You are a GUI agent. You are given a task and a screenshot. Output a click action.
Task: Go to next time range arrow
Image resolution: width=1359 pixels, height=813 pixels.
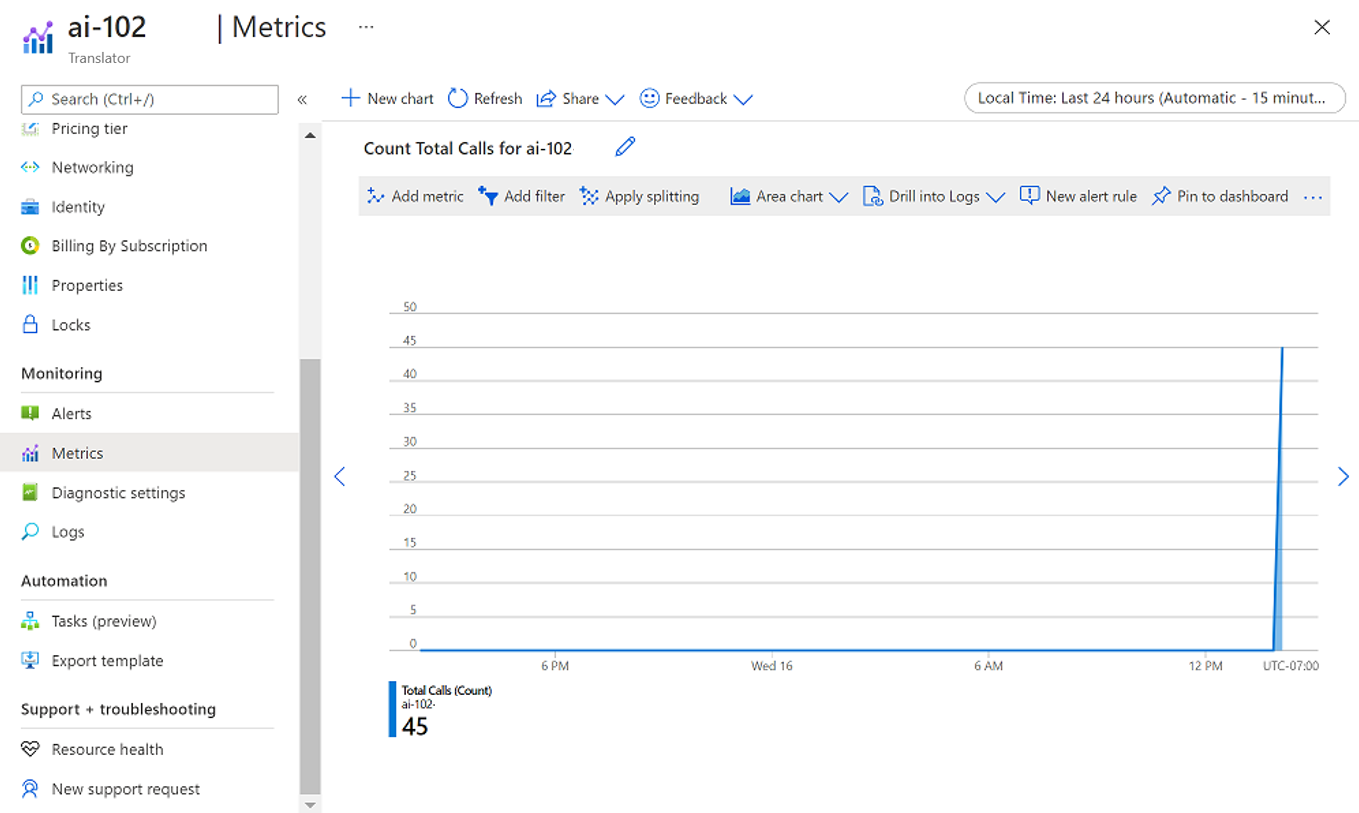1343,477
